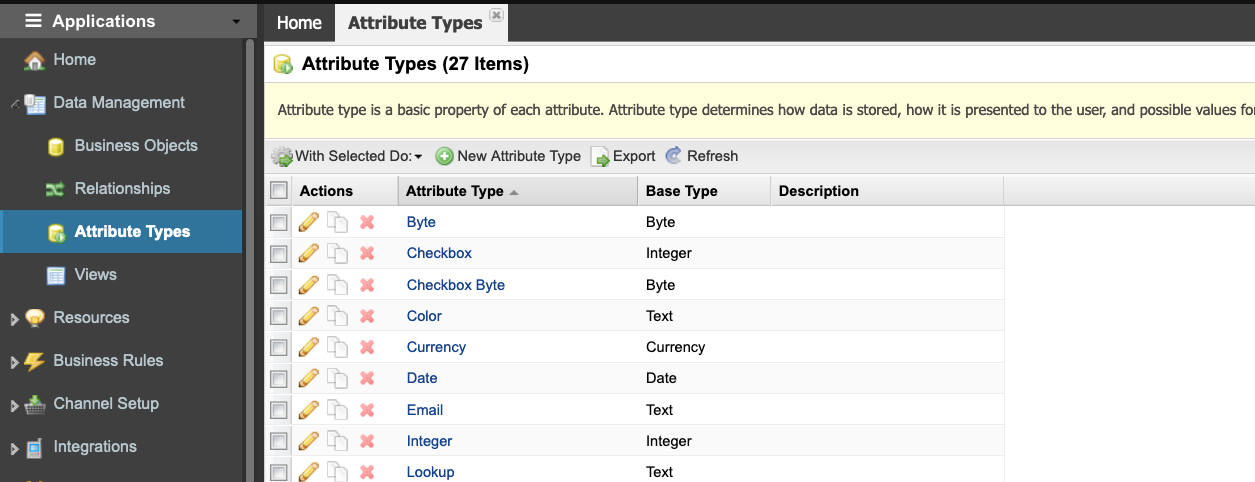Tick the Color row checkbox
Image resolution: width=1255 pixels, height=482 pixels.
[279, 316]
